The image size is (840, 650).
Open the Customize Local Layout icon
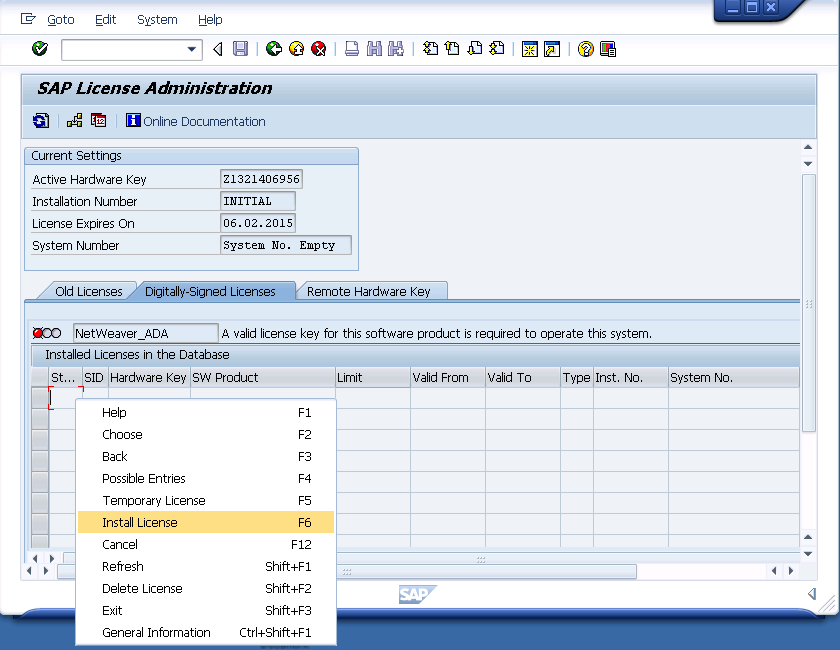tap(608, 49)
